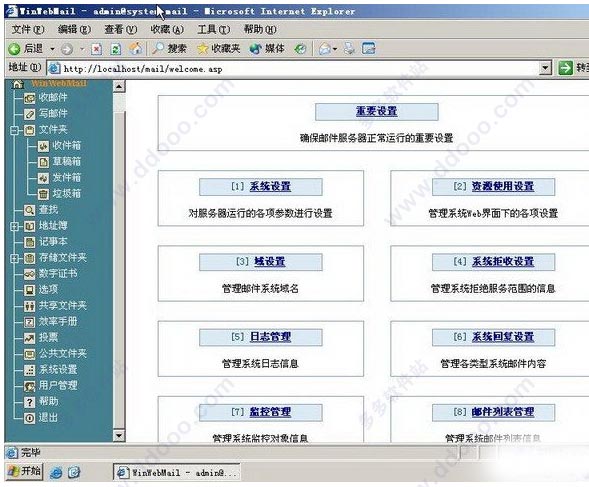Open the 数字证书 certificate icon
The image size is (589, 487).
(x=29, y=274)
